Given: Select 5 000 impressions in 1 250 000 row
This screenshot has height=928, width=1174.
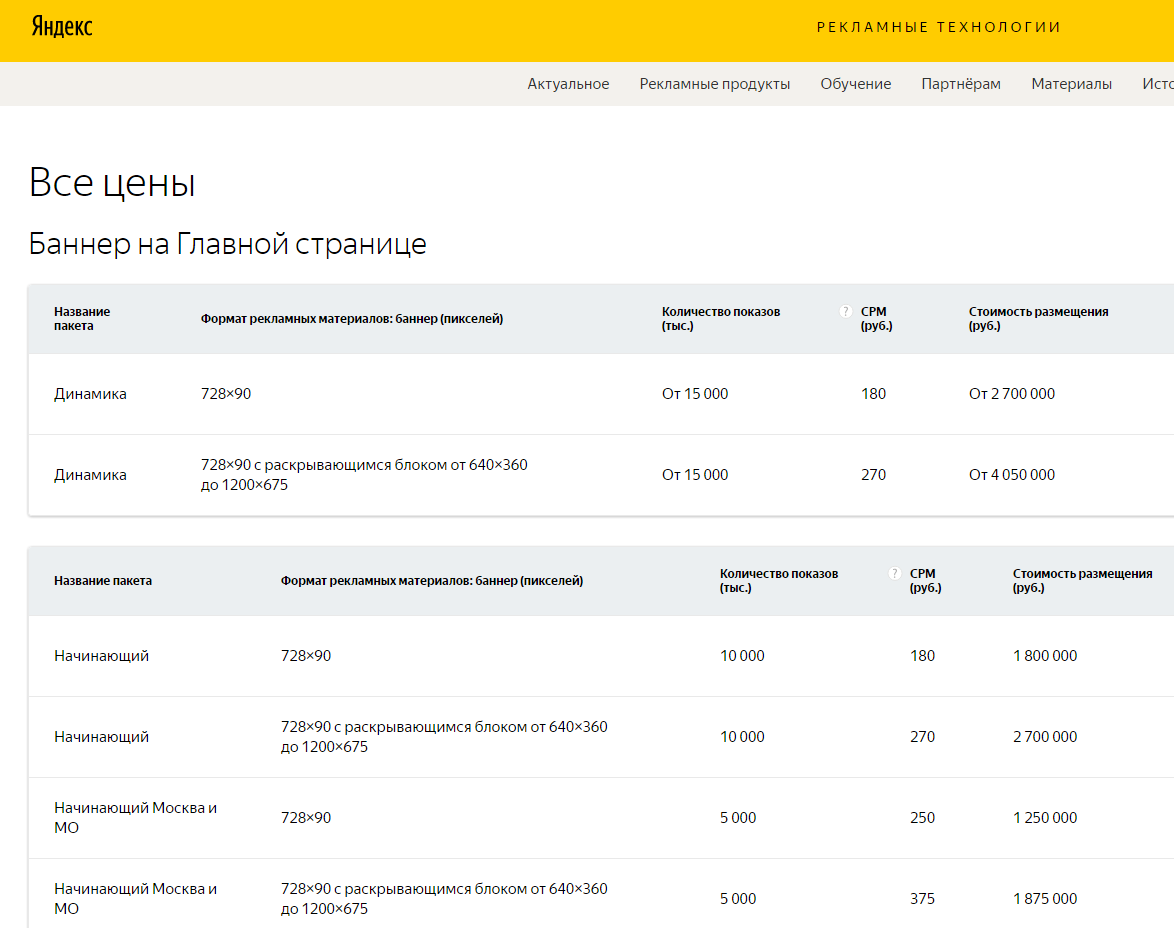Looking at the screenshot, I should pyautogui.click(x=738, y=818).
